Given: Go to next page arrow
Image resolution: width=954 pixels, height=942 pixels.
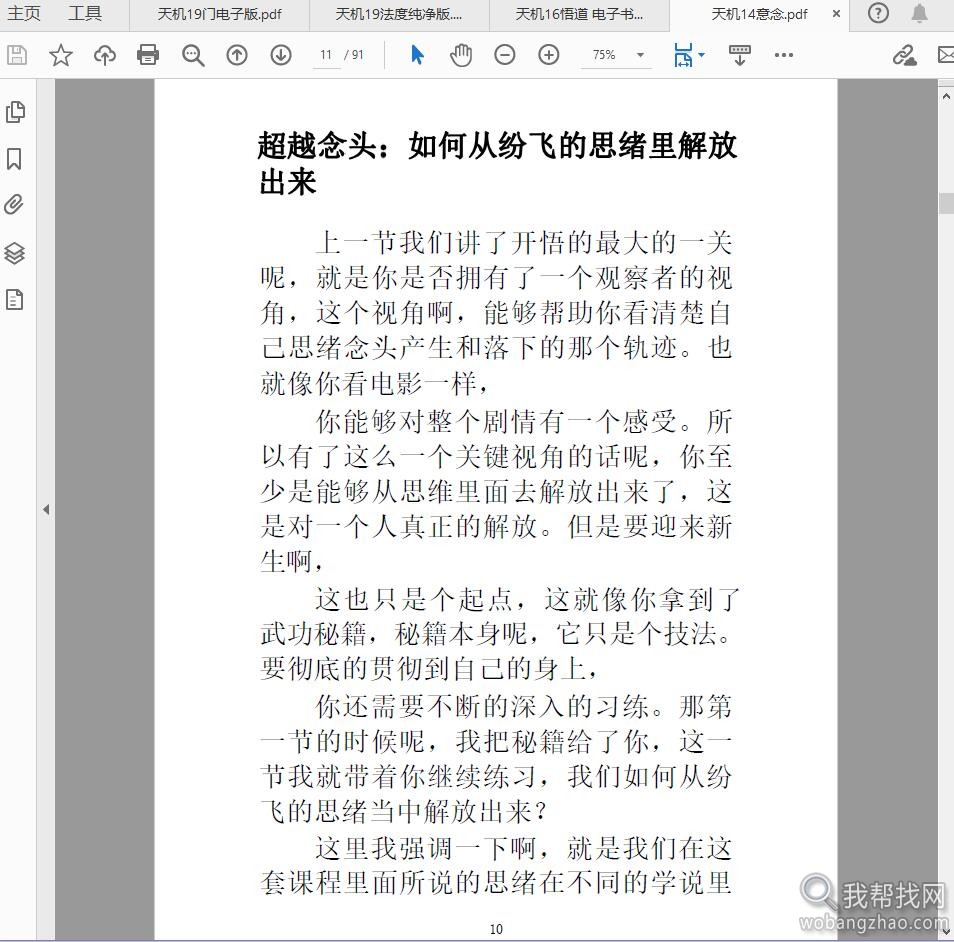Looking at the screenshot, I should [280, 55].
